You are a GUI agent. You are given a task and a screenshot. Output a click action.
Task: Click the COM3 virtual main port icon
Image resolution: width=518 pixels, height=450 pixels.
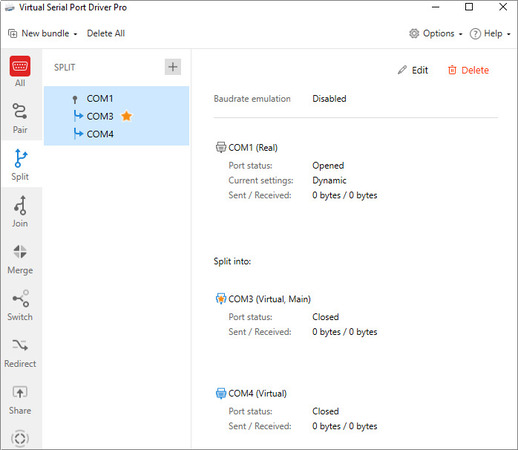click(x=220, y=299)
